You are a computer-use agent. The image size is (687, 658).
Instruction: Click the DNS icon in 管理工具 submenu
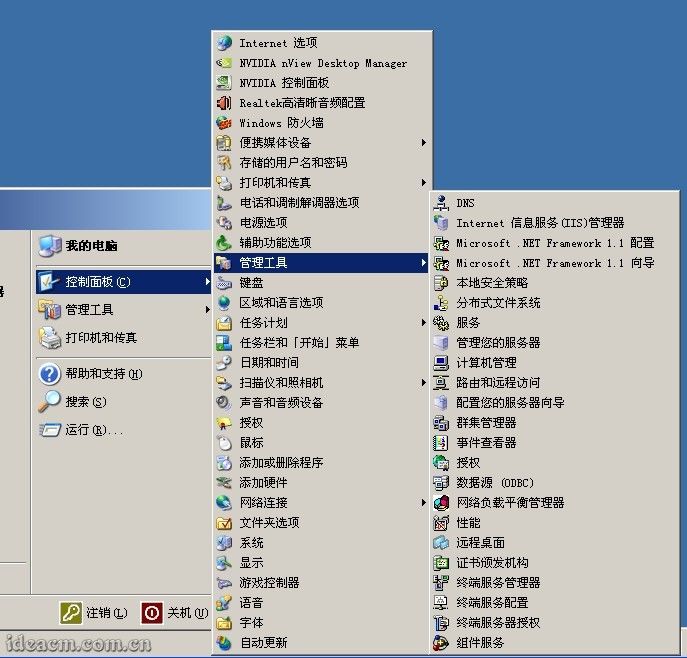click(x=441, y=203)
